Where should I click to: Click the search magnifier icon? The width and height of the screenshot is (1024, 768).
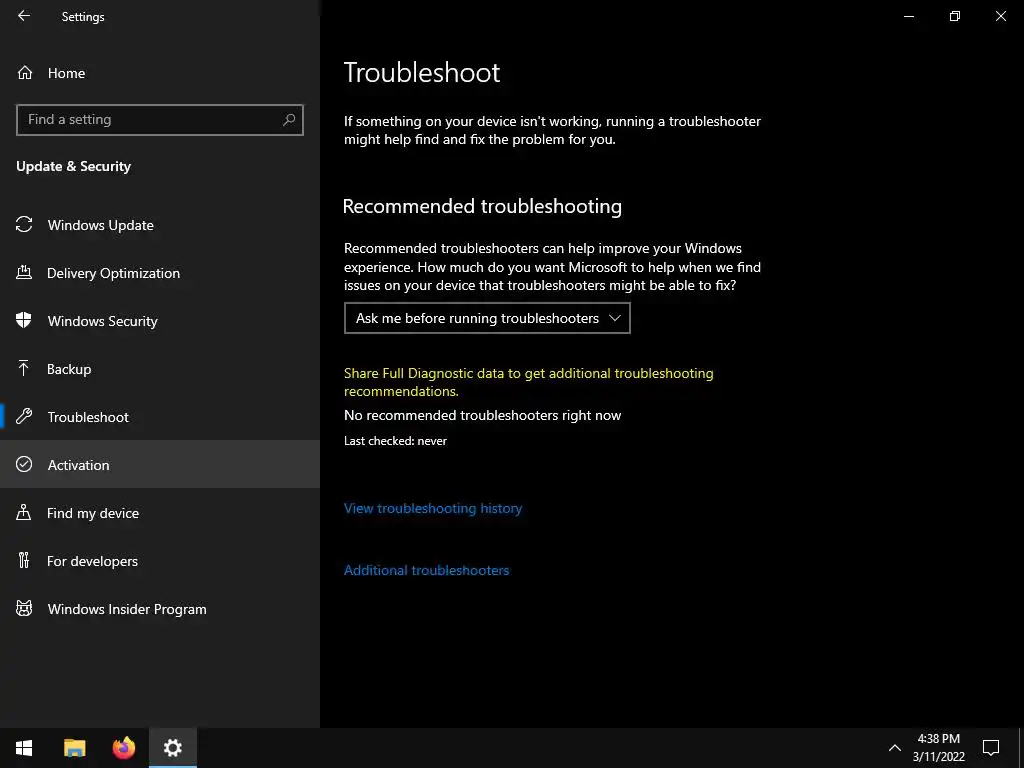click(289, 120)
